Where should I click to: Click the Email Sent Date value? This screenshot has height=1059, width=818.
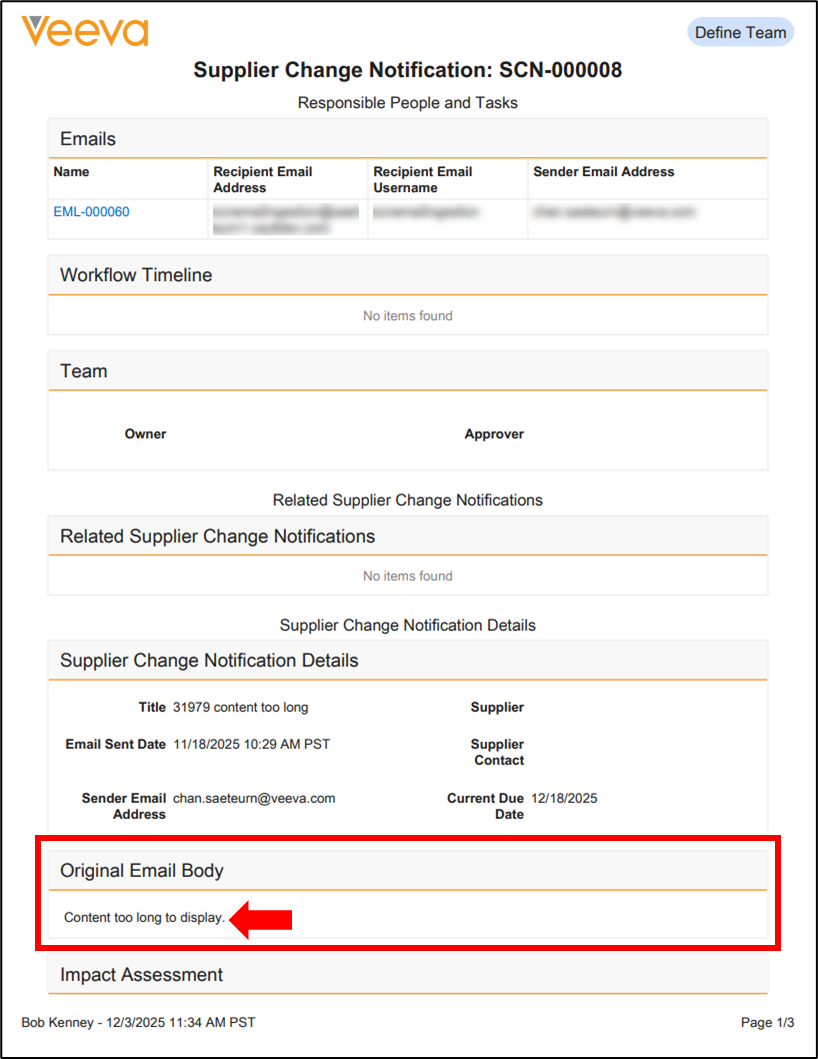coord(251,744)
